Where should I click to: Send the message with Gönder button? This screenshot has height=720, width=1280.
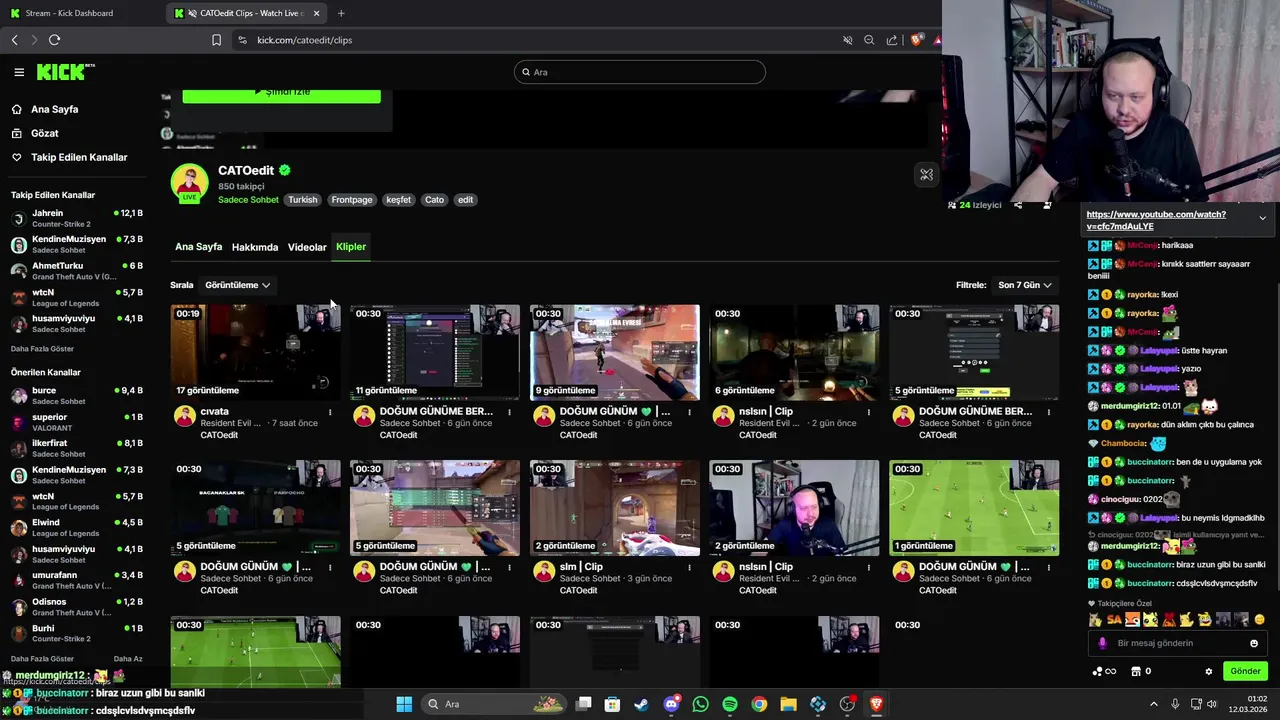point(1245,671)
